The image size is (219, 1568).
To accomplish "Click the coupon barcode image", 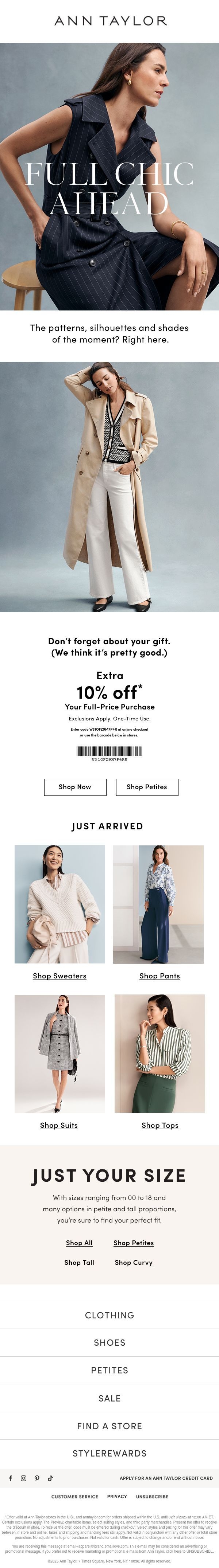I will (x=110, y=751).
